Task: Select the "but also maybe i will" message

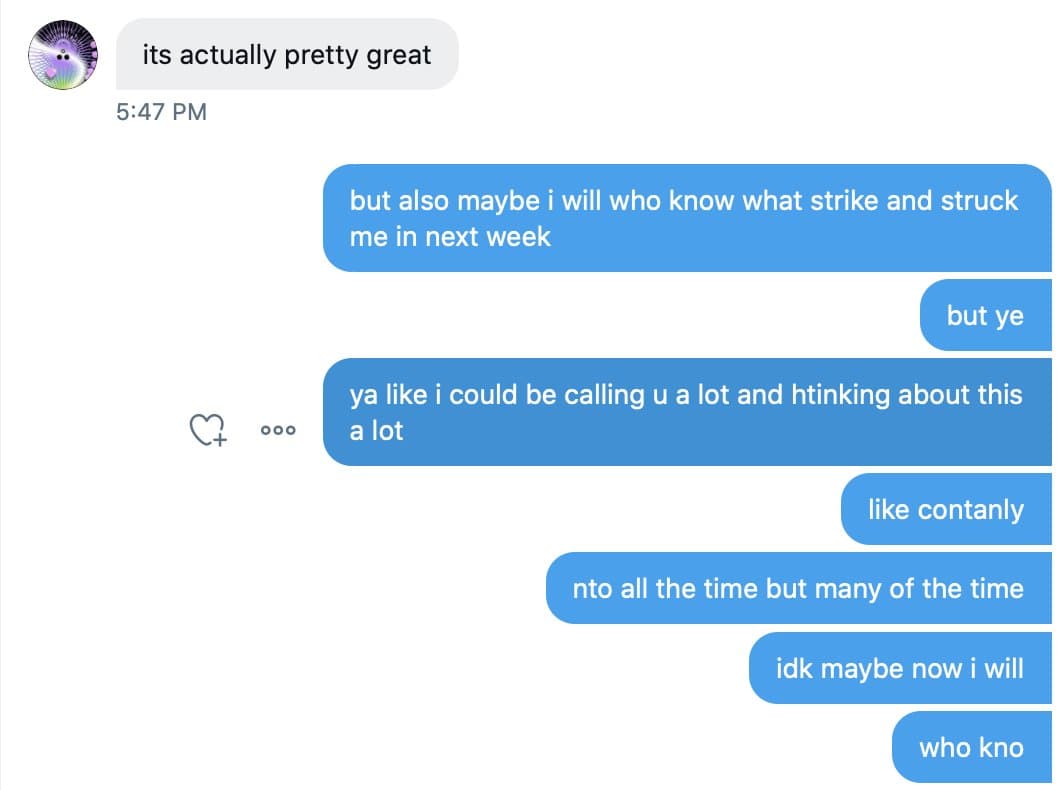Action: (686, 218)
